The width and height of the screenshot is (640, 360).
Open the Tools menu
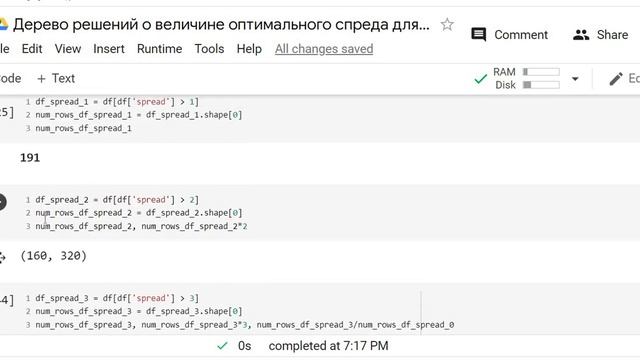click(x=209, y=49)
